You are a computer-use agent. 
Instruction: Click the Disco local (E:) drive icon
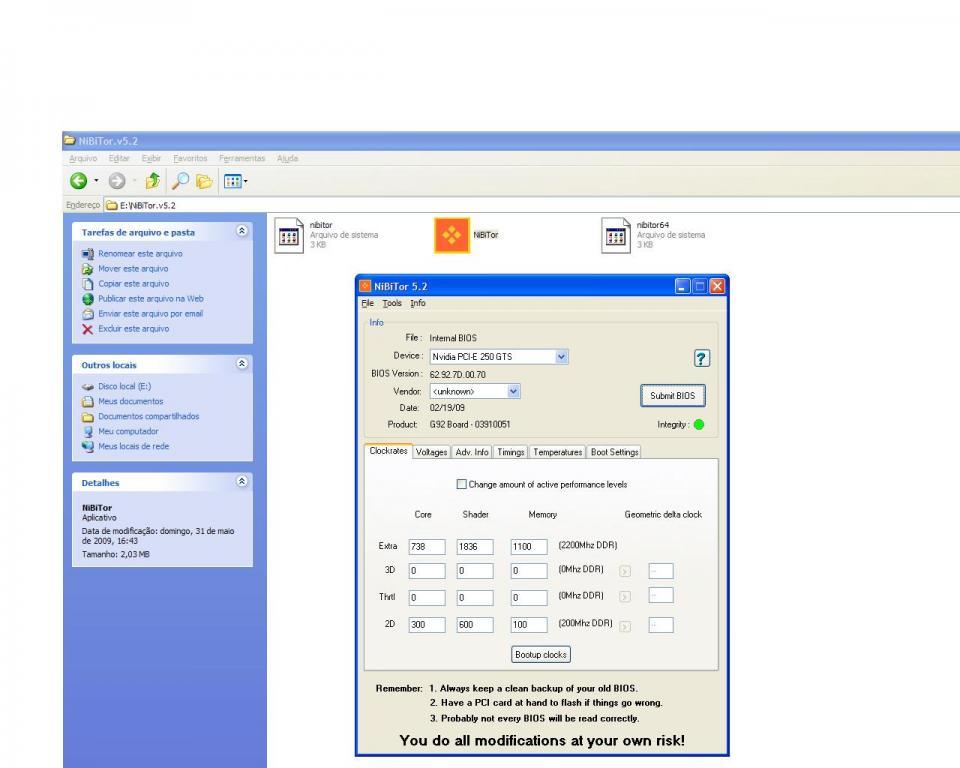(x=88, y=386)
